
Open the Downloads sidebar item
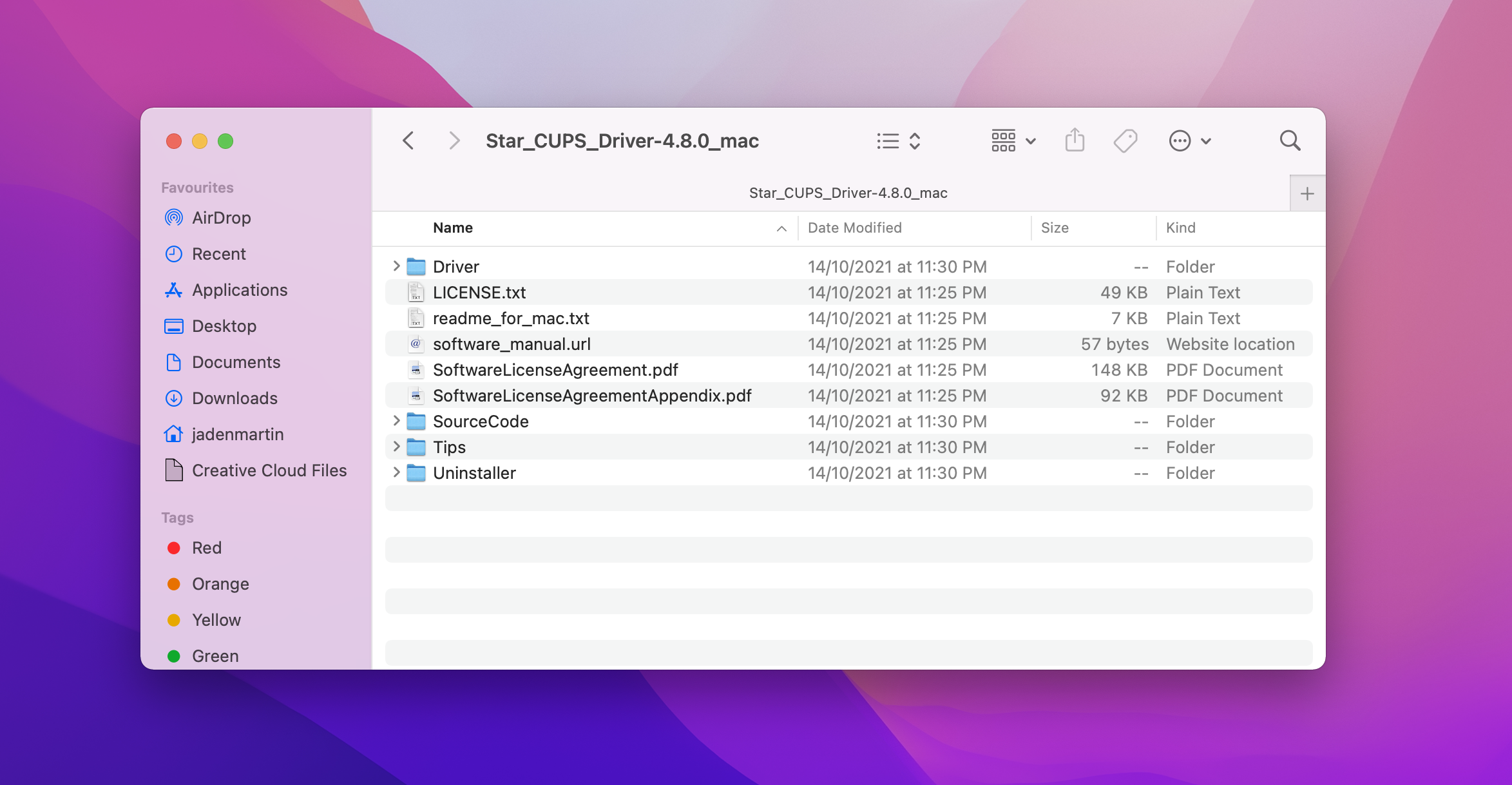pos(234,398)
